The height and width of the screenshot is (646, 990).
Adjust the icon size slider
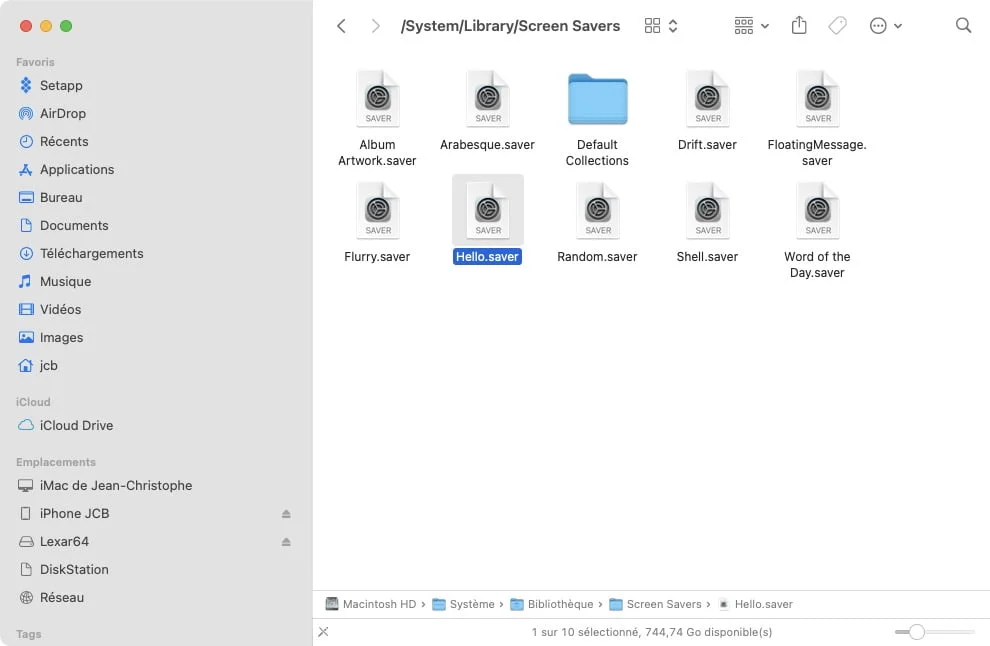coord(917,632)
